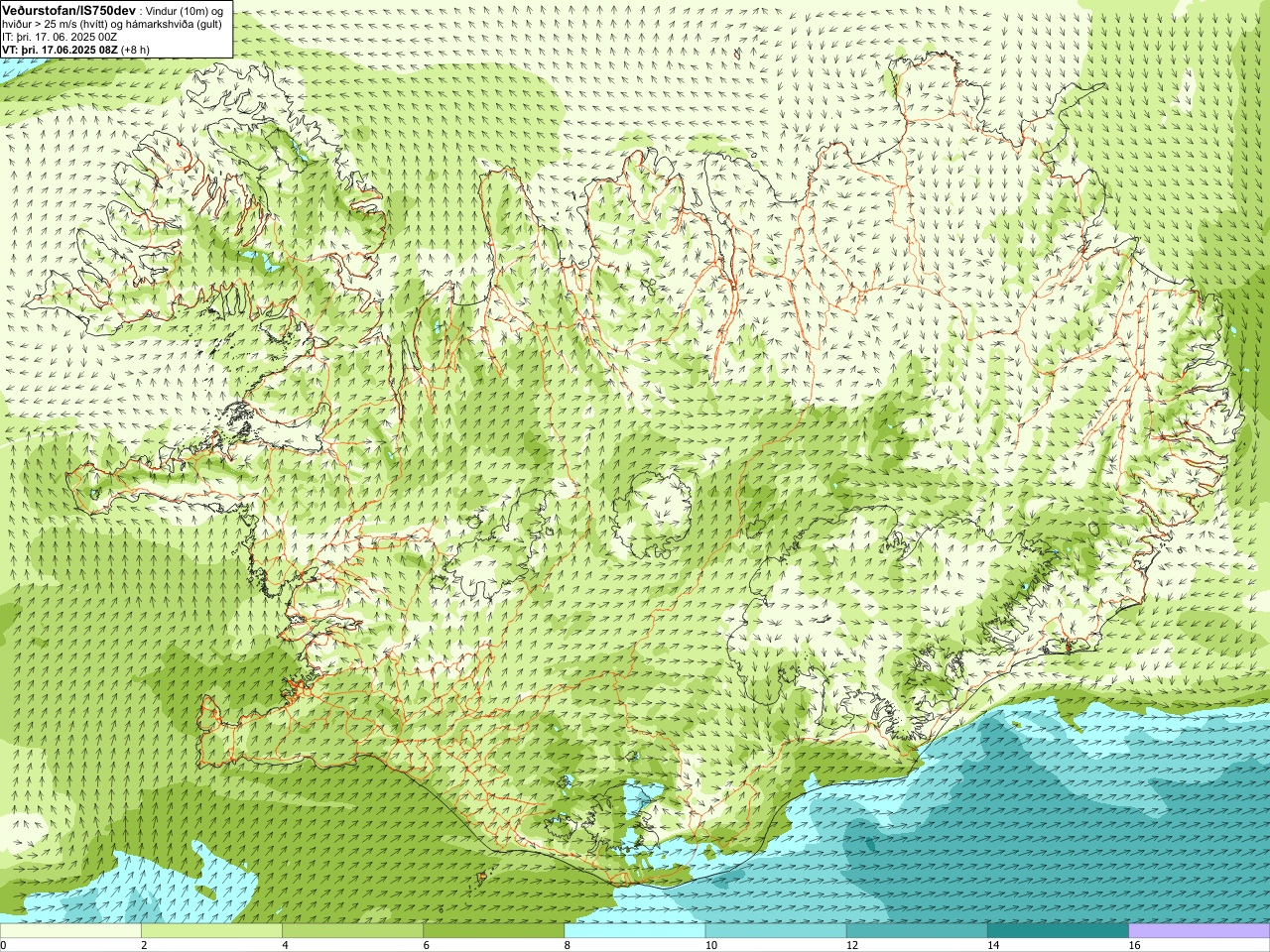This screenshot has width=1270, height=952.
Task: Click the green 4–6 m/s legend swatch
Action: (x=353, y=931)
